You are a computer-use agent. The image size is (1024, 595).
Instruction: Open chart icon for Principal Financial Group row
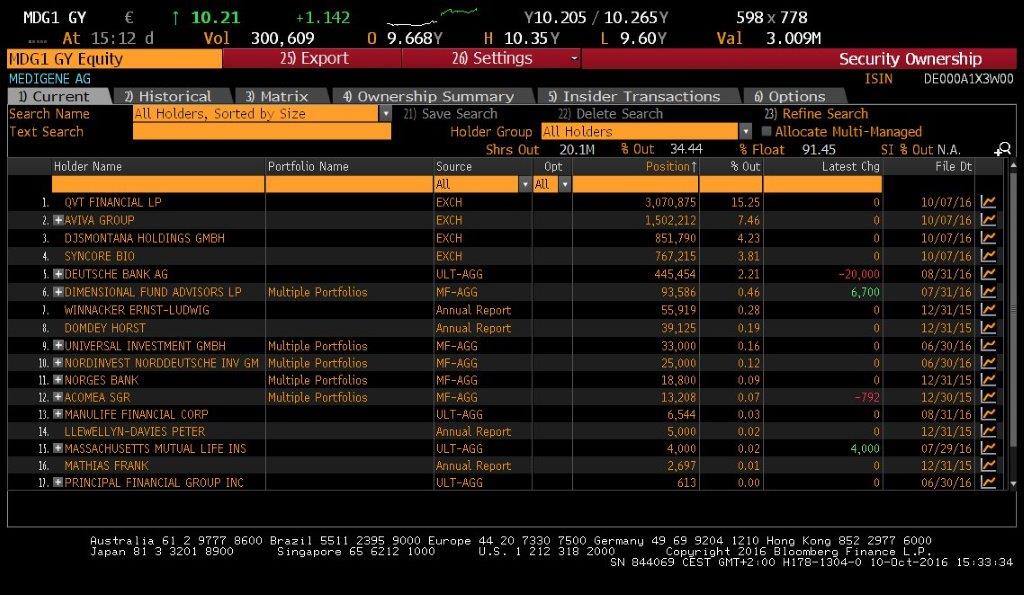[988, 482]
